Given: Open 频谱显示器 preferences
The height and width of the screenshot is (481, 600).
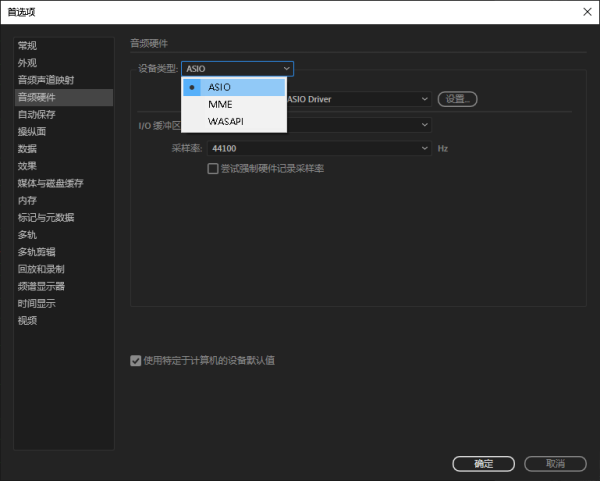Looking at the screenshot, I should 41,286.
